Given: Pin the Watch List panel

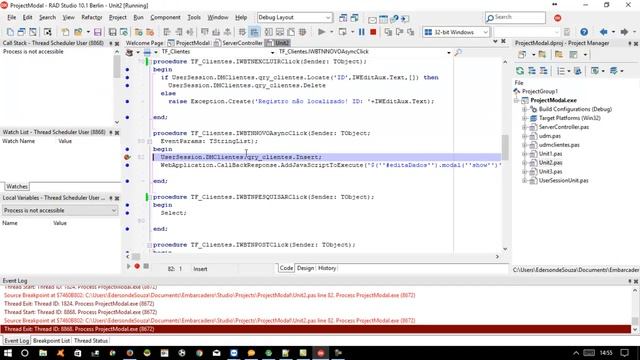Looking at the screenshot, I should click(x=111, y=133).
